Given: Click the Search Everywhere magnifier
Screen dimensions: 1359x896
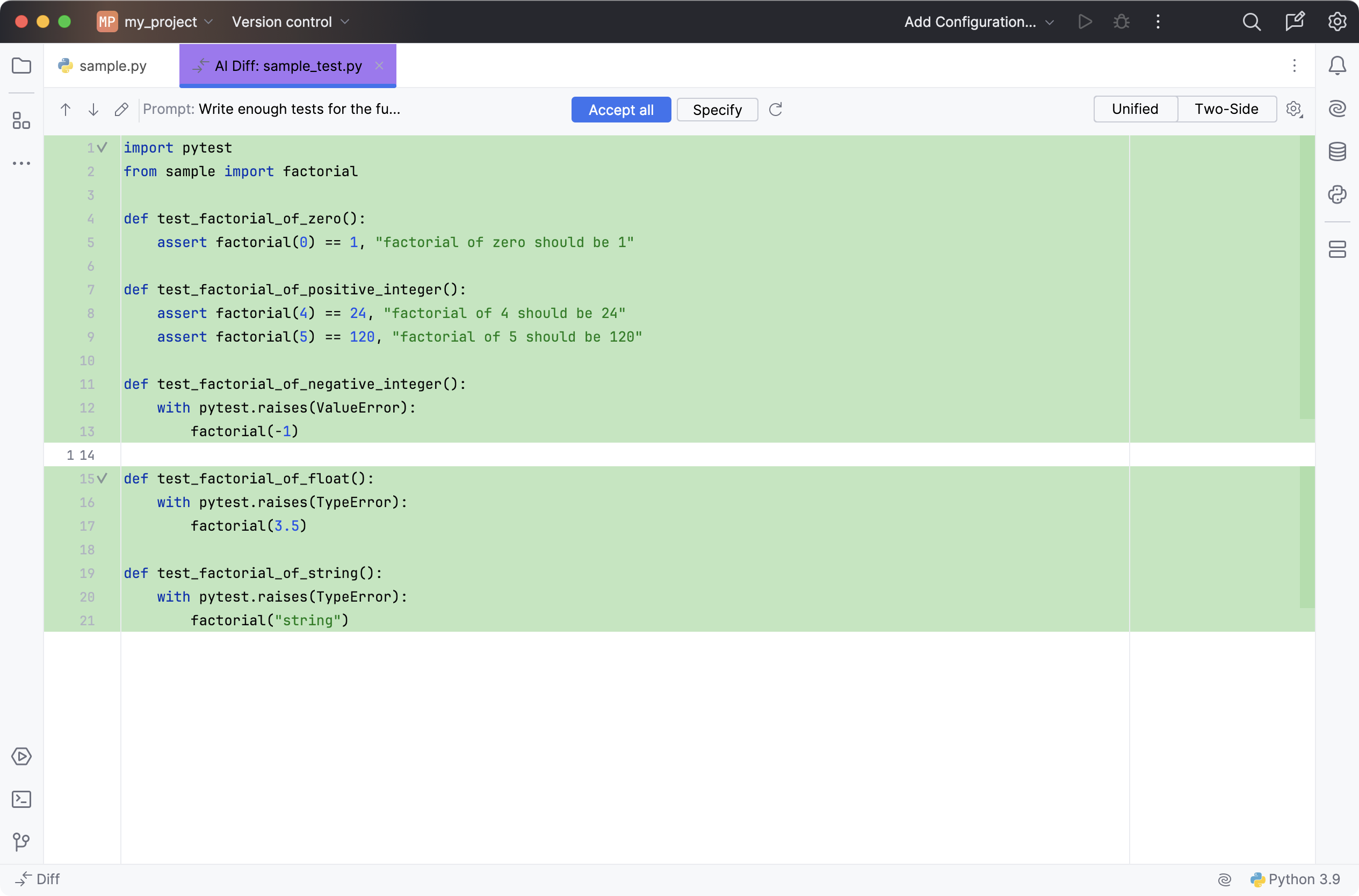Looking at the screenshot, I should 1251,21.
